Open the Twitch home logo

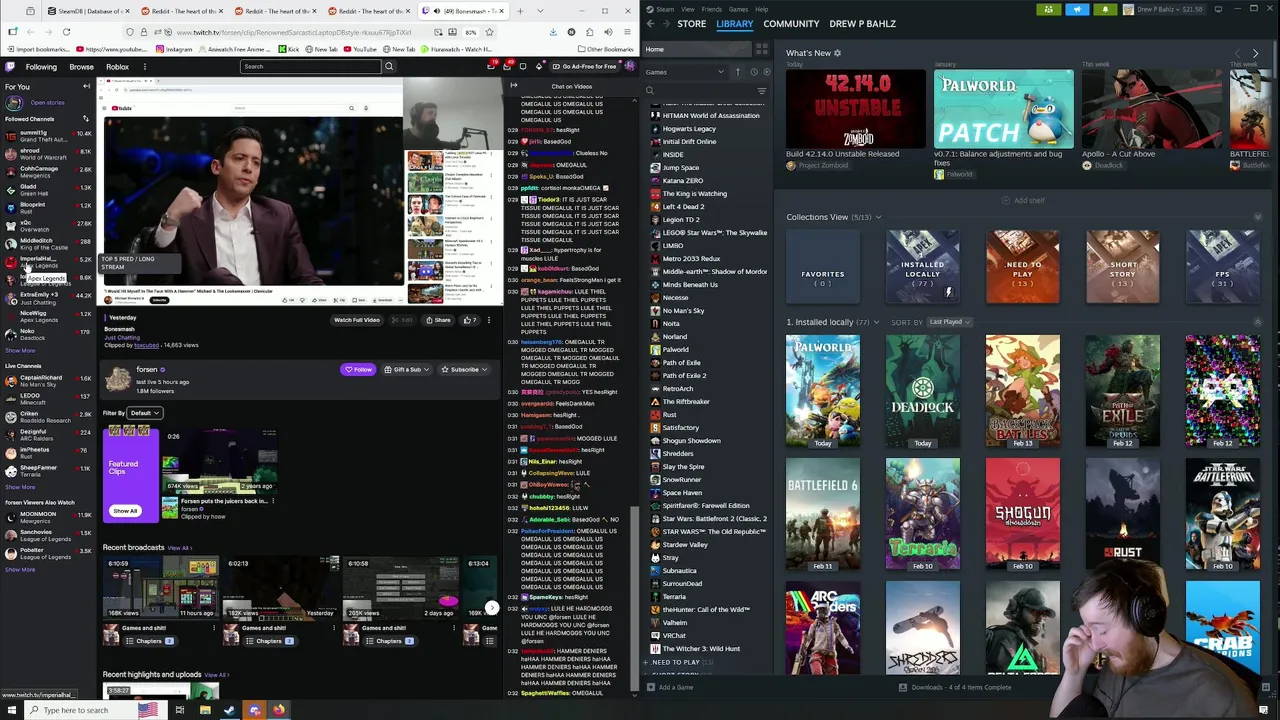click(x=9, y=67)
